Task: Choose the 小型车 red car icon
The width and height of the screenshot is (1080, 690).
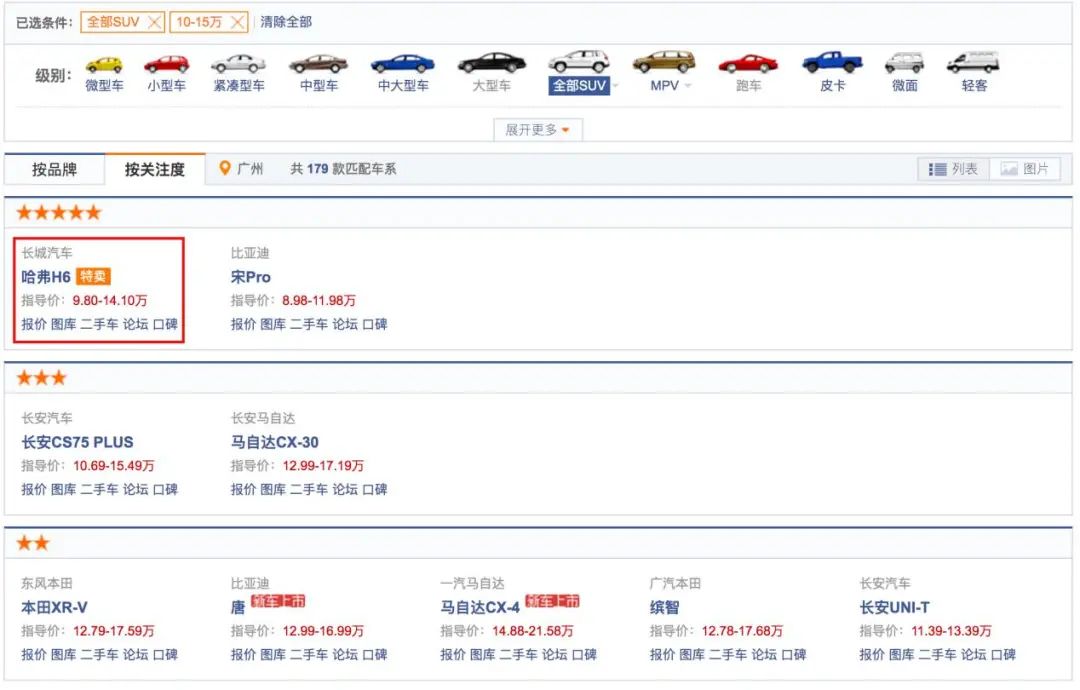Action: click(166, 64)
